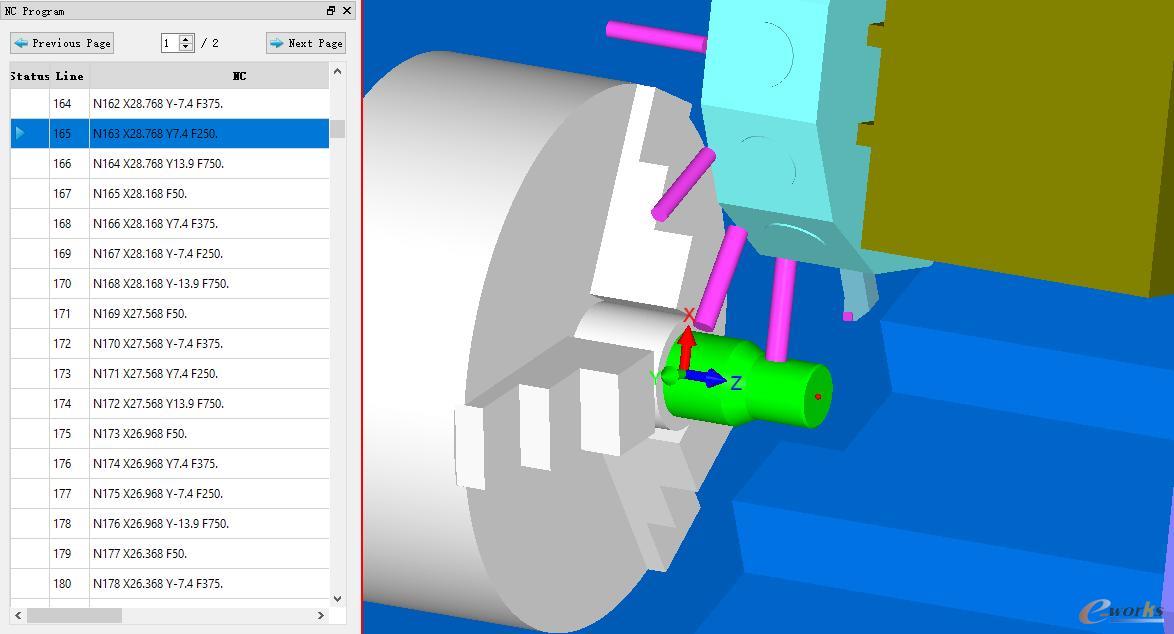Click line number 180 cell
The height and width of the screenshot is (634, 1174).
click(x=70, y=582)
